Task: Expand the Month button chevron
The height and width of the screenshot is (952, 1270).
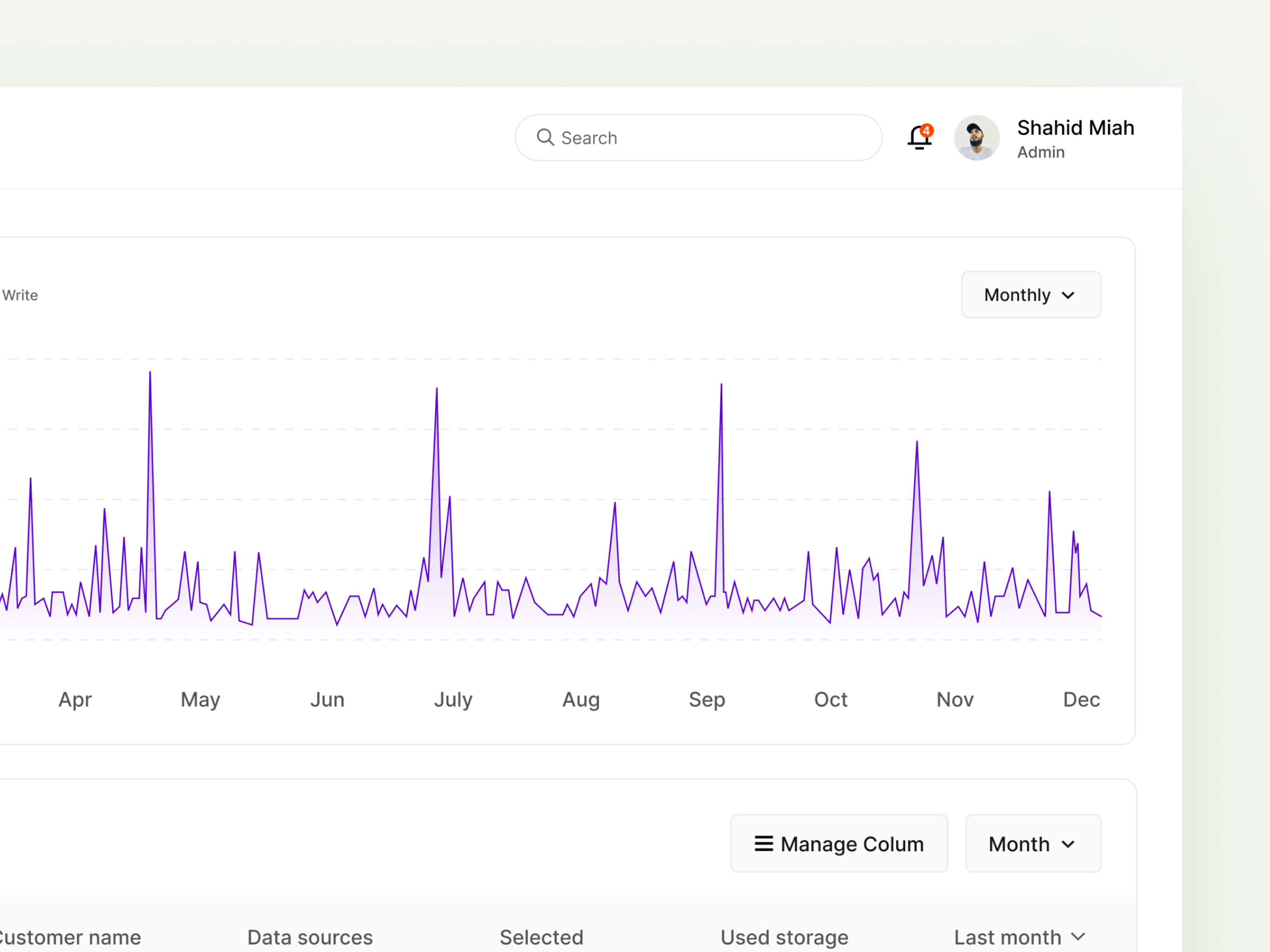Action: tap(1068, 844)
